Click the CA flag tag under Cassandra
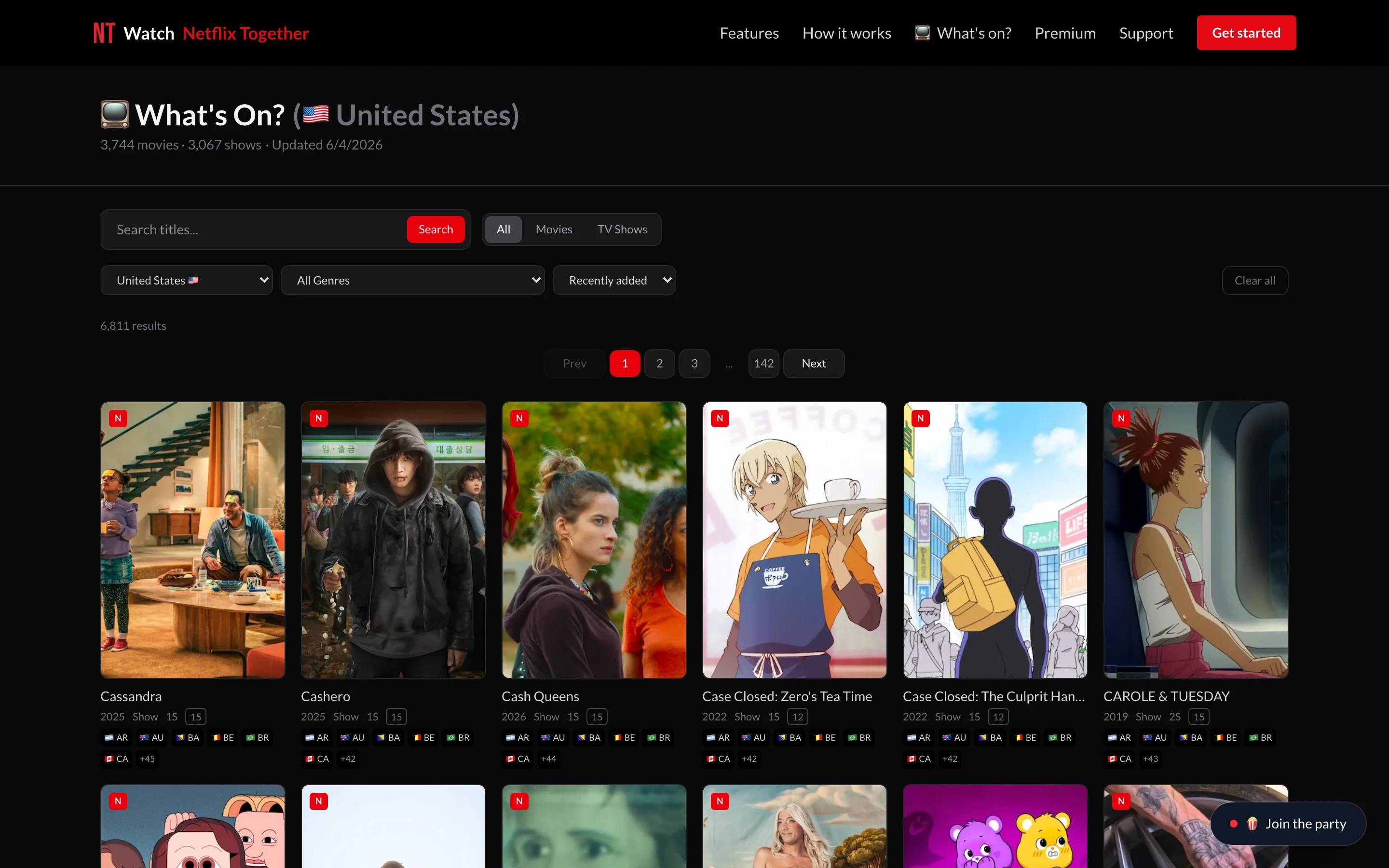Image resolution: width=1389 pixels, height=868 pixels. [x=116, y=759]
